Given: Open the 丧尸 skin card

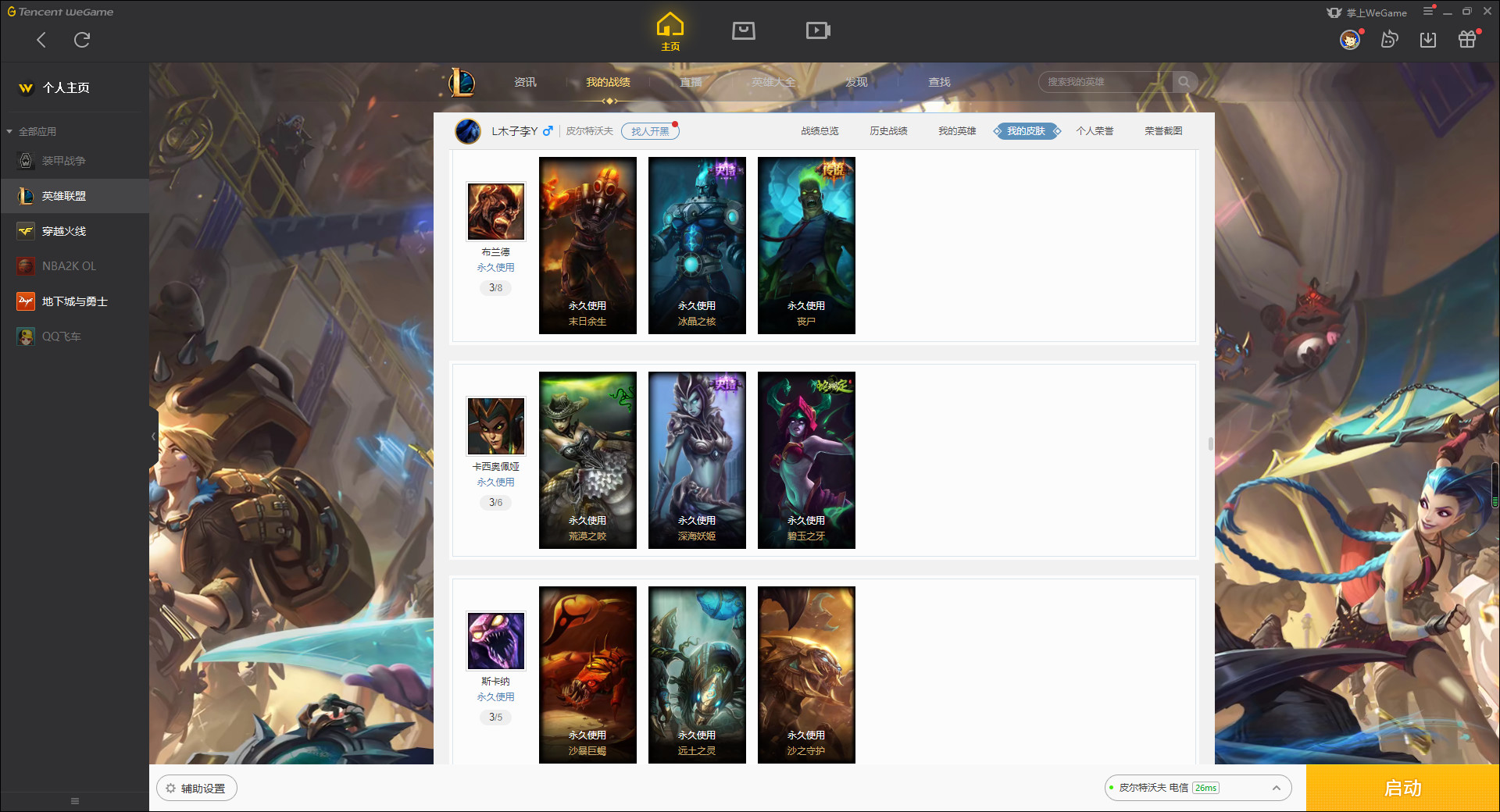Looking at the screenshot, I should [806, 245].
